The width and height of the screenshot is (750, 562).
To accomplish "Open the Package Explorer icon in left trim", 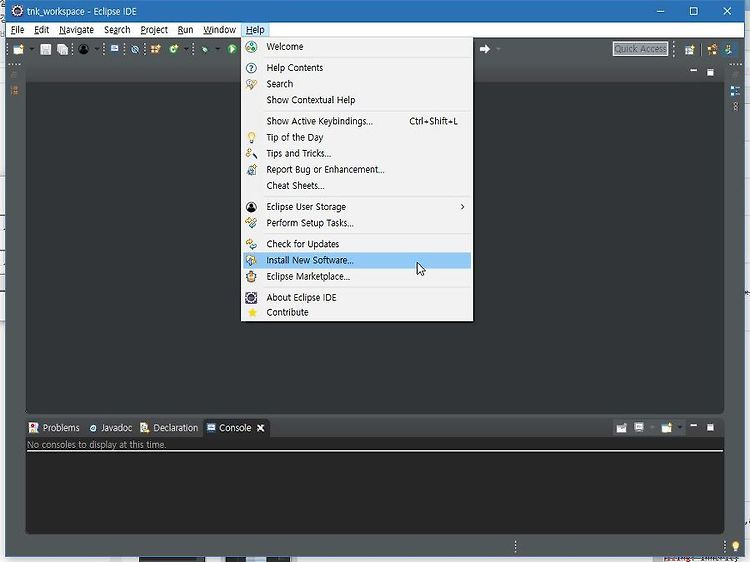I will pyautogui.click(x=14, y=90).
